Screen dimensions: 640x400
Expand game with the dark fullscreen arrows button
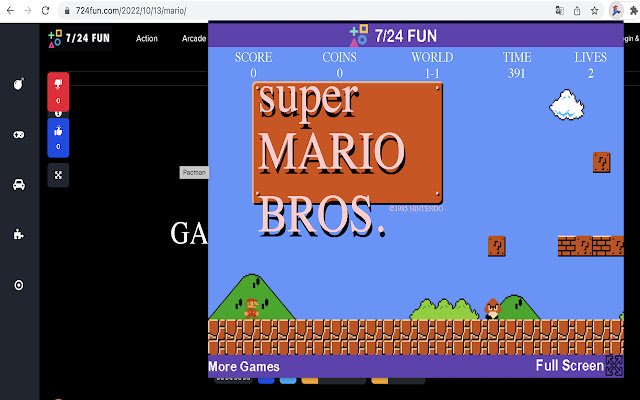(58, 175)
